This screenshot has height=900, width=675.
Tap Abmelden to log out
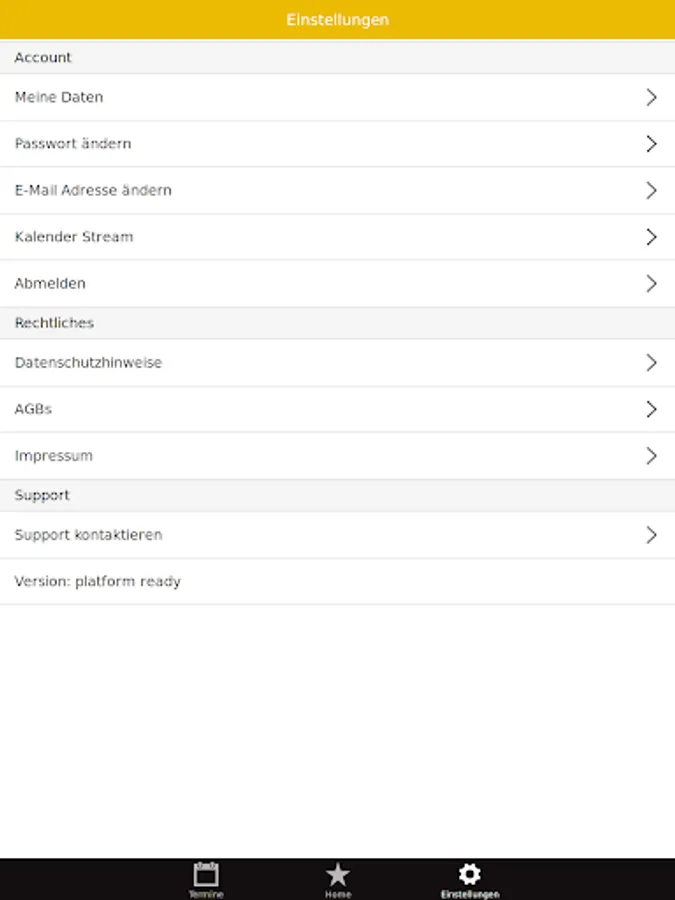click(x=50, y=283)
